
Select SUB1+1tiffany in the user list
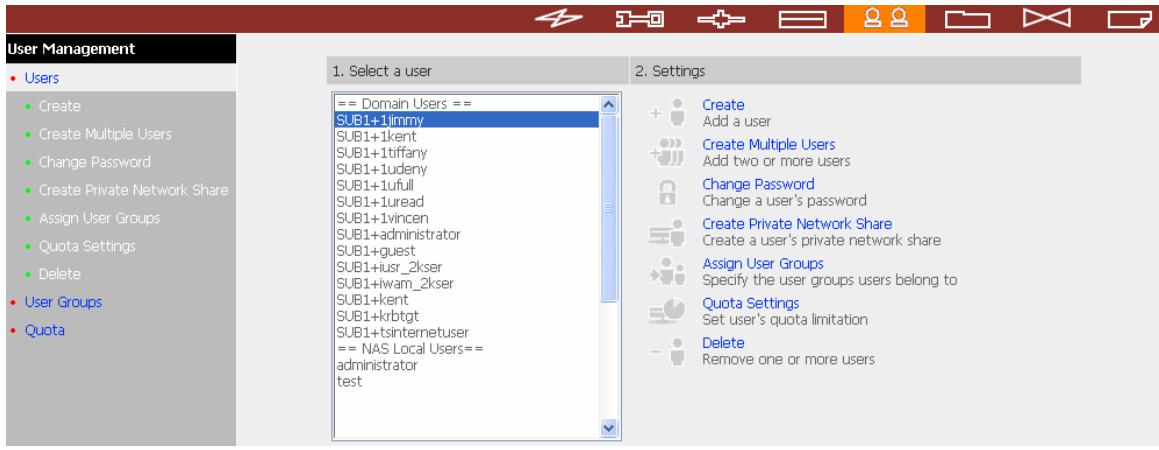click(x=466, y=153)
